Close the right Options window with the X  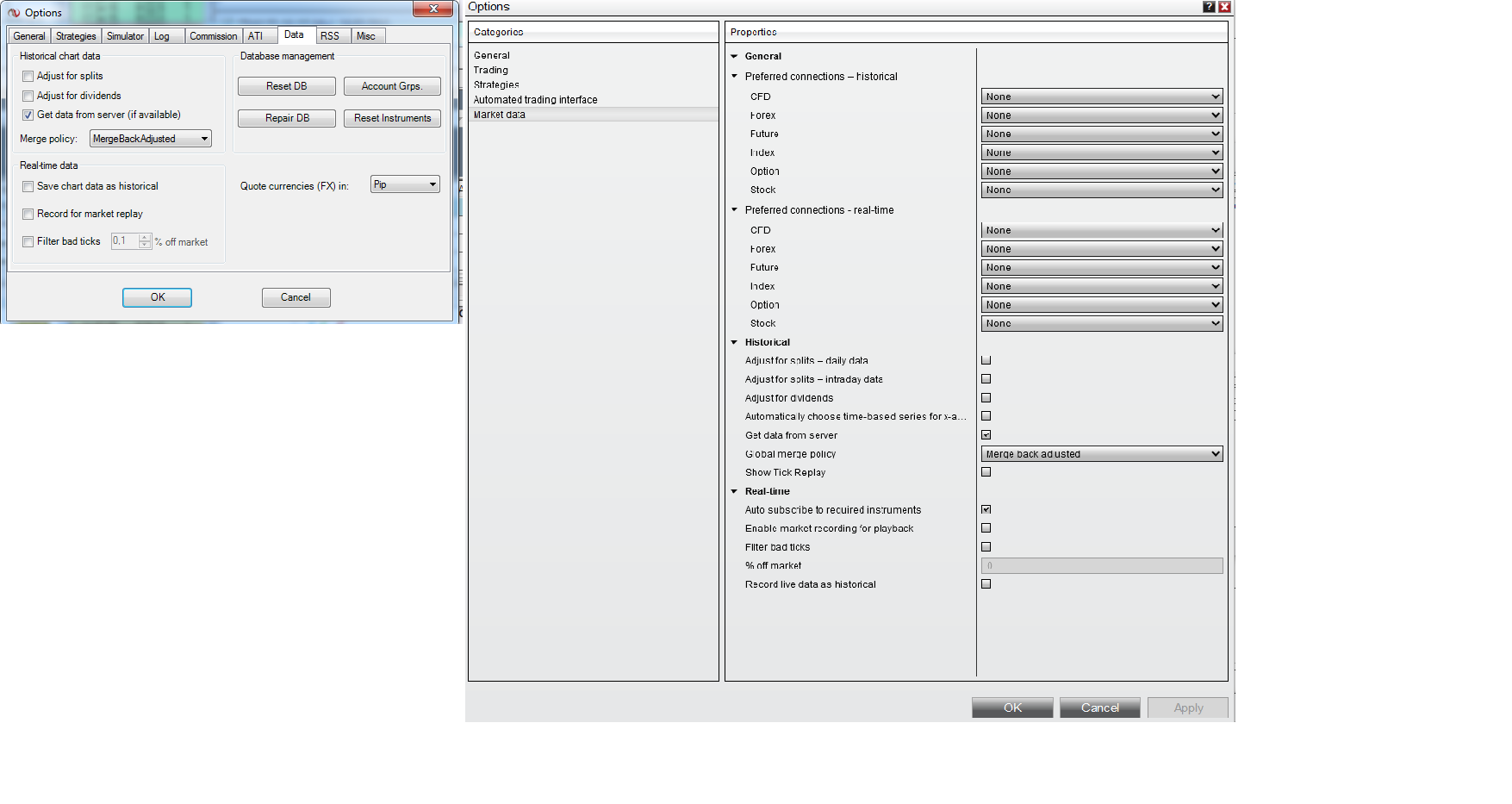point(1224,7)
